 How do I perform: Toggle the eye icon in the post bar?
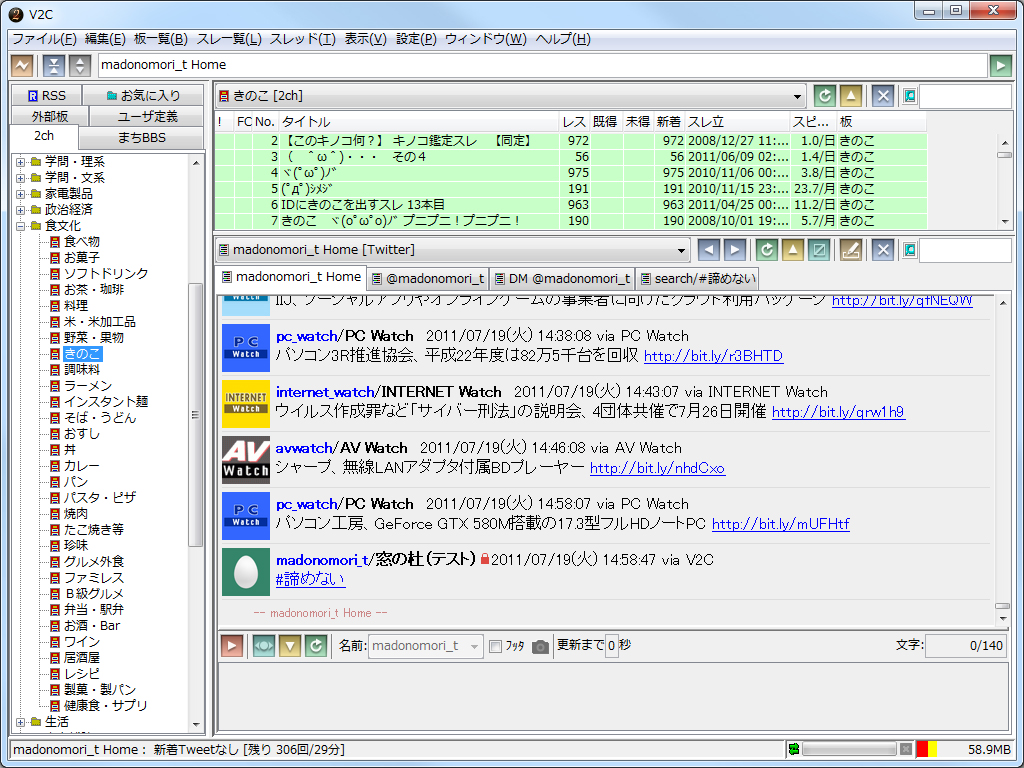click(x=263, y=645)
